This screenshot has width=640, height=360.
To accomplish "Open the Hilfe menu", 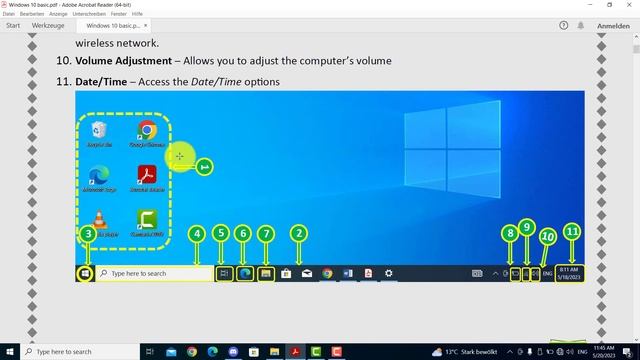I will (137, 14).
